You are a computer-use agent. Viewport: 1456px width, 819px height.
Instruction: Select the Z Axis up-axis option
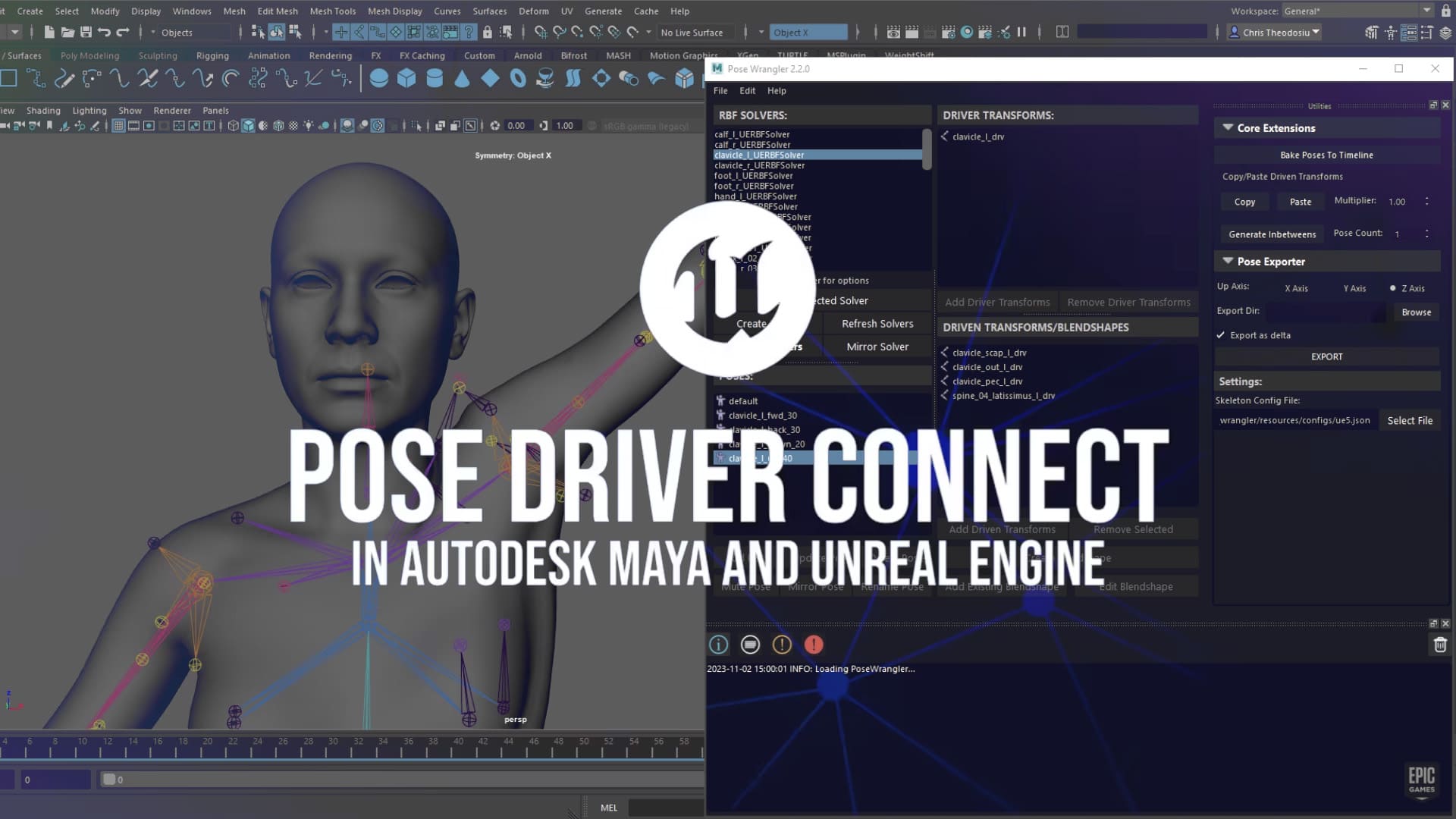coord(1393,288)
